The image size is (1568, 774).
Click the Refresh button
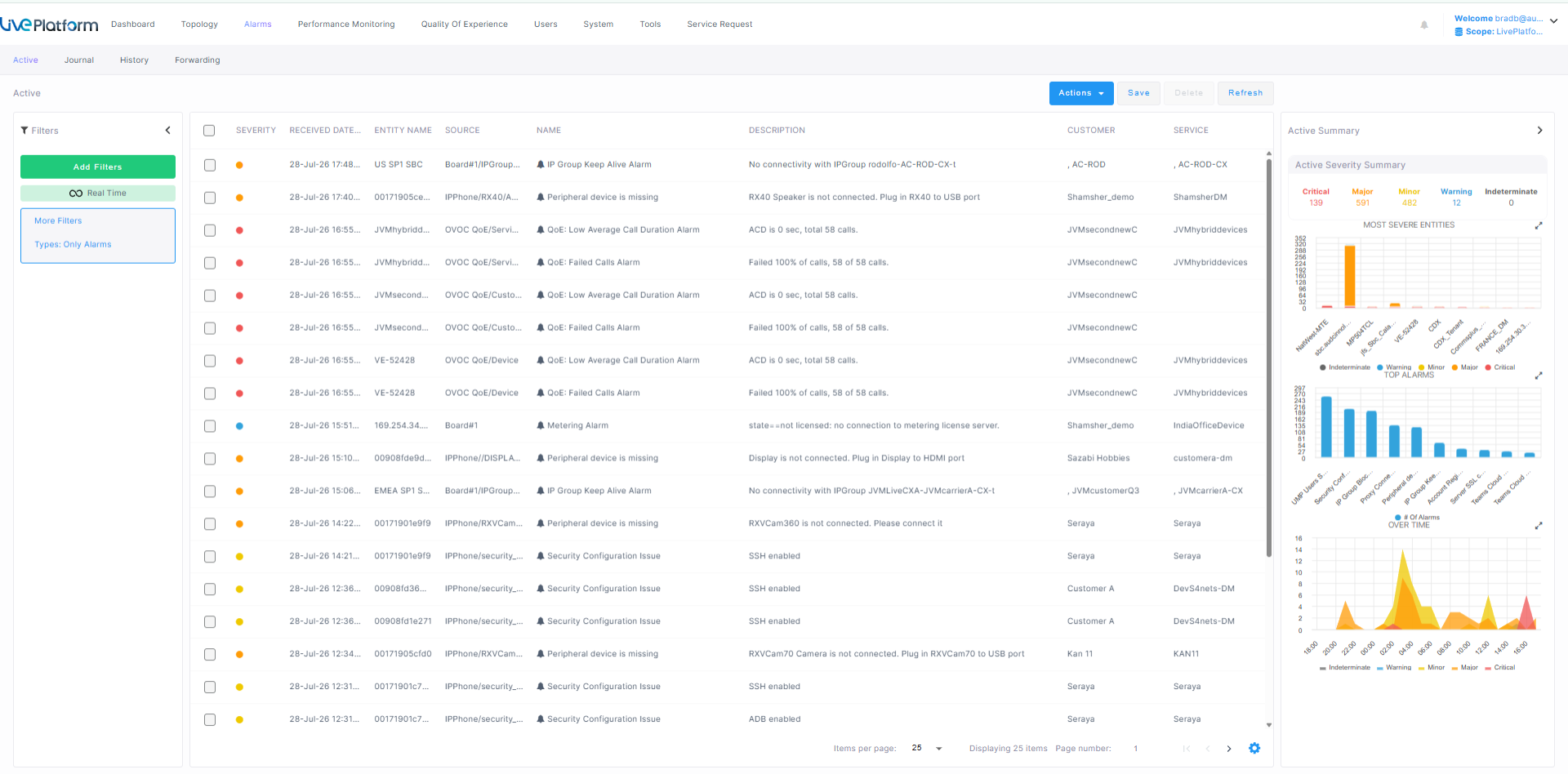tap(1245, 93)
